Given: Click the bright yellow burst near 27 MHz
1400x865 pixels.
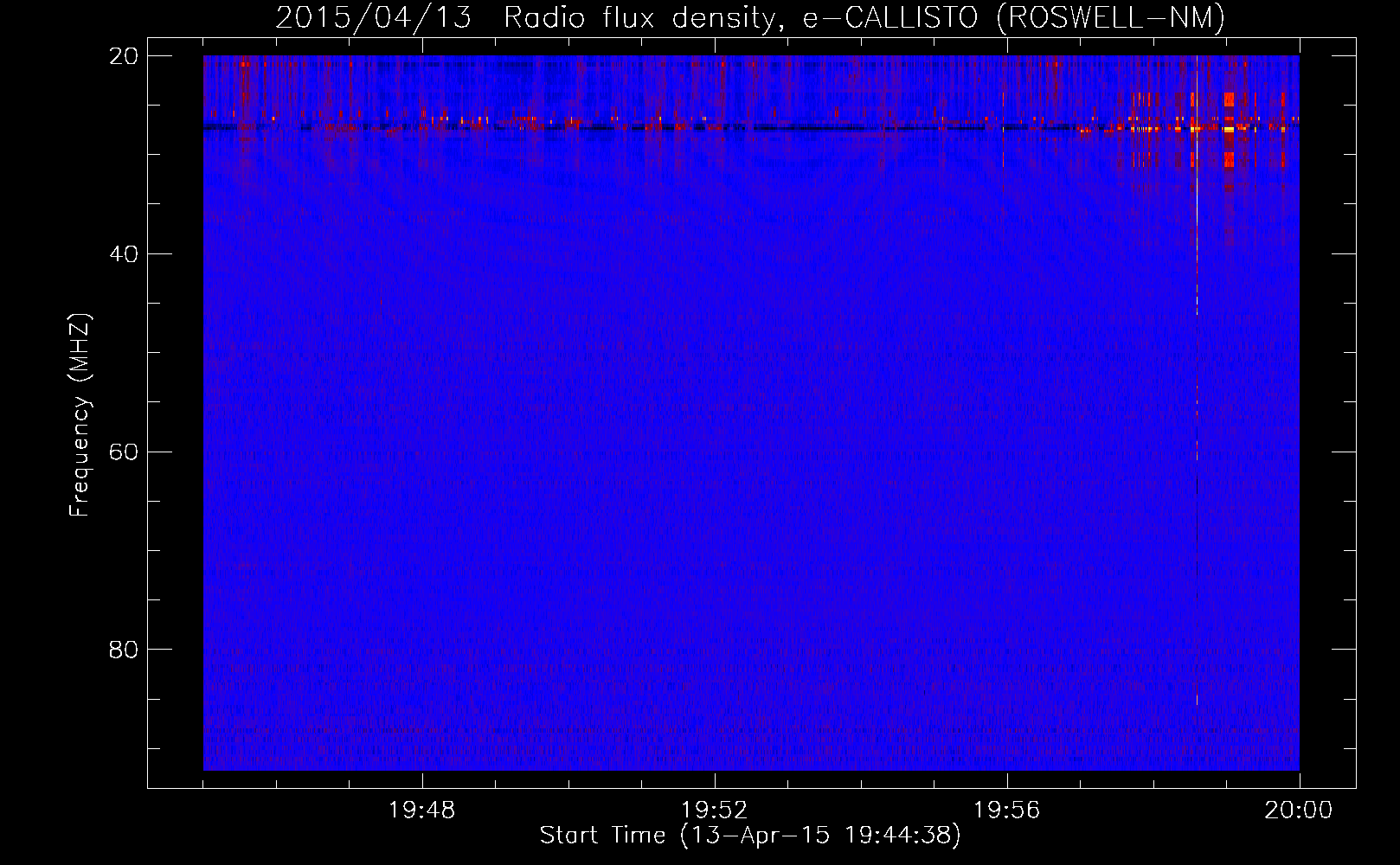Looking at the screenshot, I should (1229, 129).
